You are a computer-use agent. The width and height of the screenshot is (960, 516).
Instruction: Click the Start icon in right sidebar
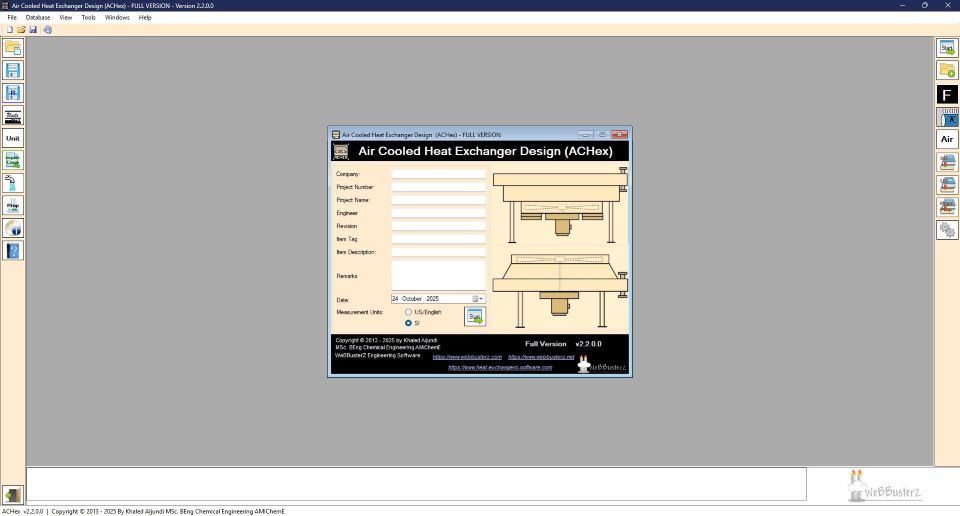[947, 48]
